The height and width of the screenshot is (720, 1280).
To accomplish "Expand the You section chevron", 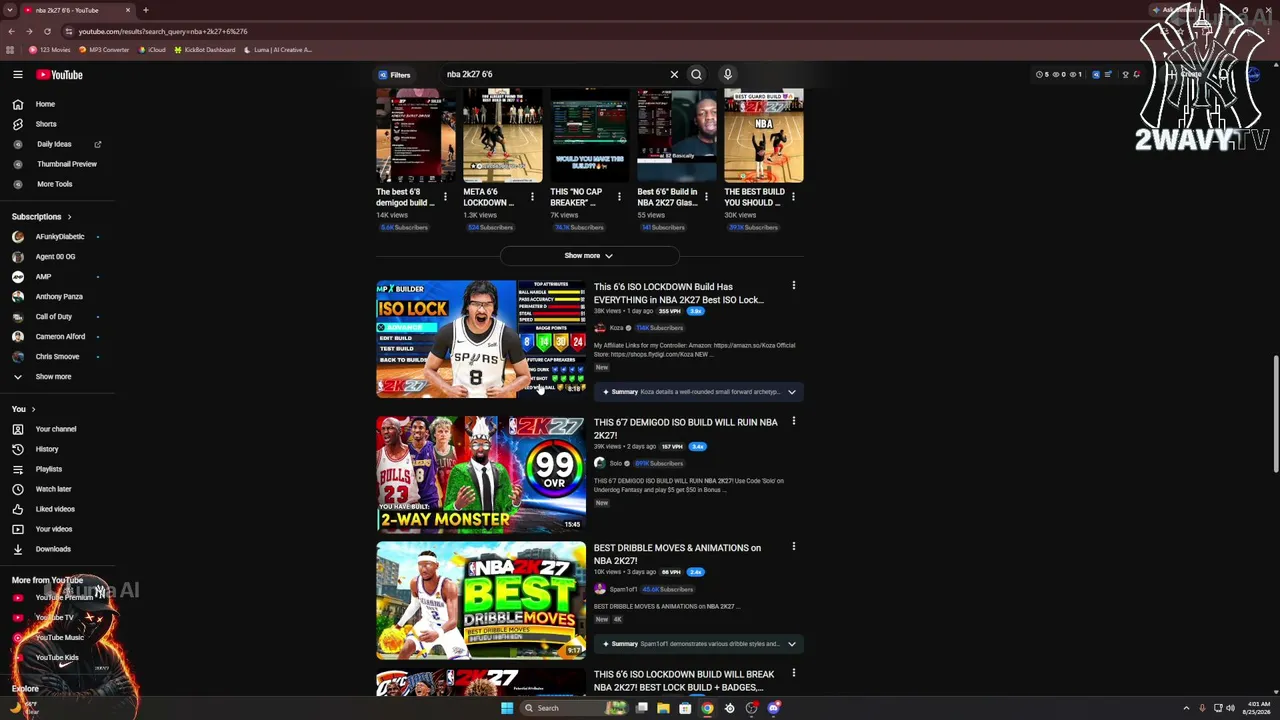I will 33,409.
